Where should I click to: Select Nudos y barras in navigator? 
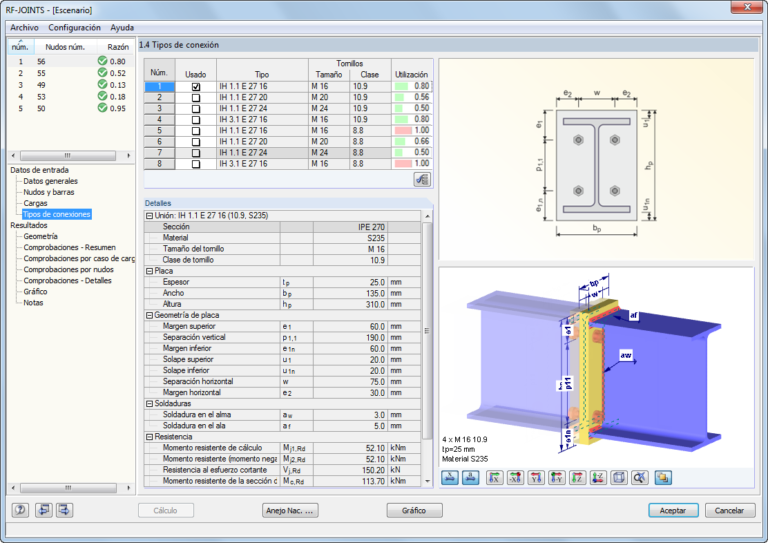coord(49,192)
